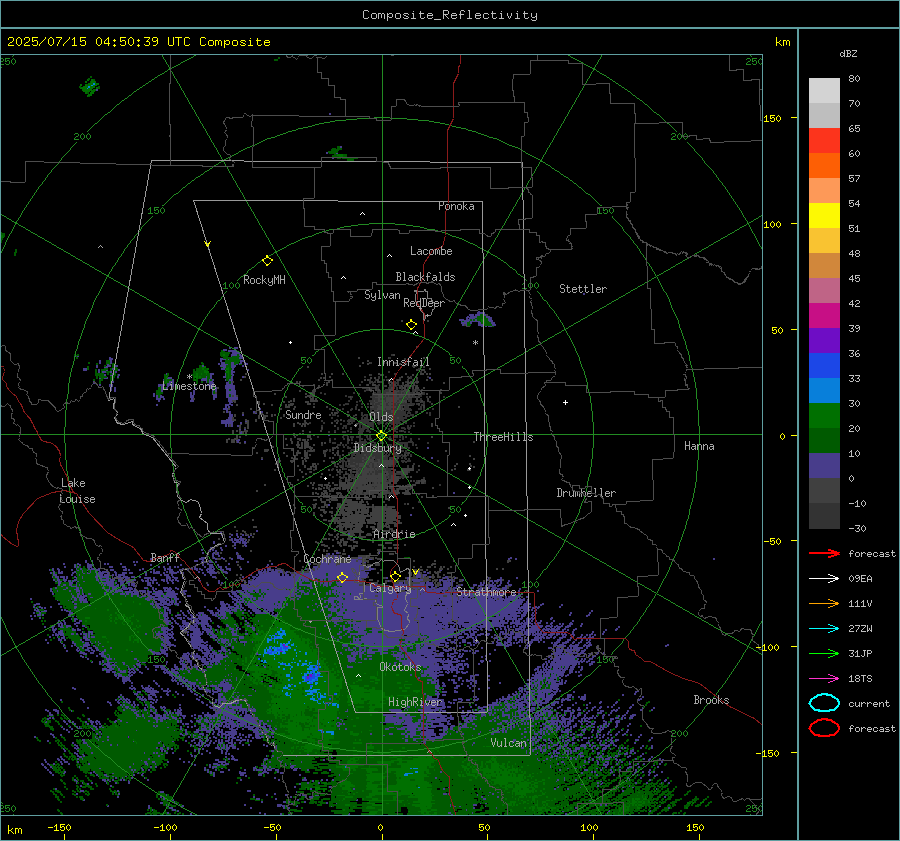Click the Innisfail city label
Viewport: 900px width, 841px height.
[403, 362]
